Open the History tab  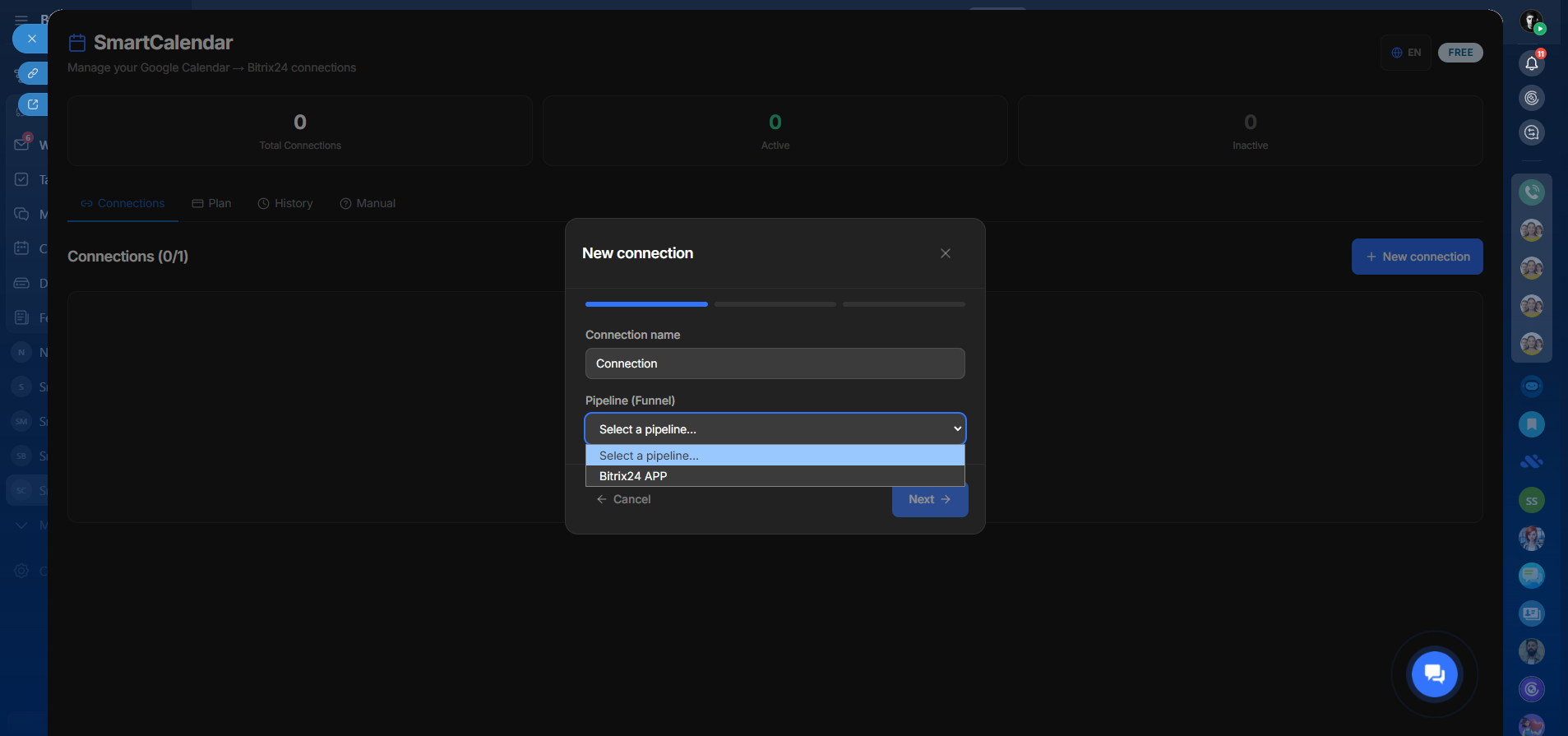click(x=285, y=203)
